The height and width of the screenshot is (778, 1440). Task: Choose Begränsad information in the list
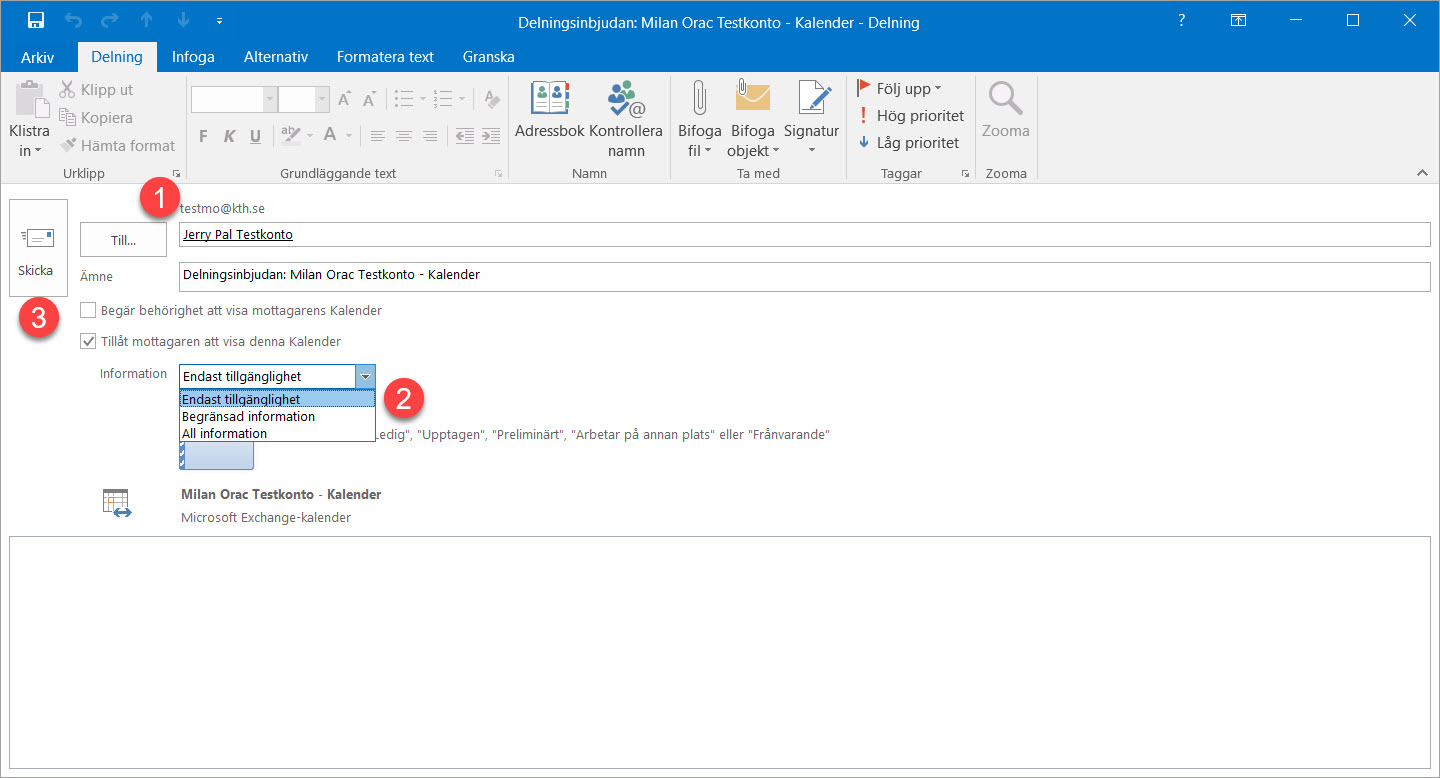(x=277, y=416)
